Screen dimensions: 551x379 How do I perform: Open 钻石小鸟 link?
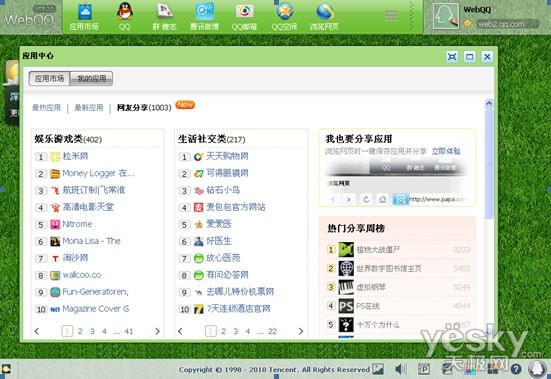223,190
